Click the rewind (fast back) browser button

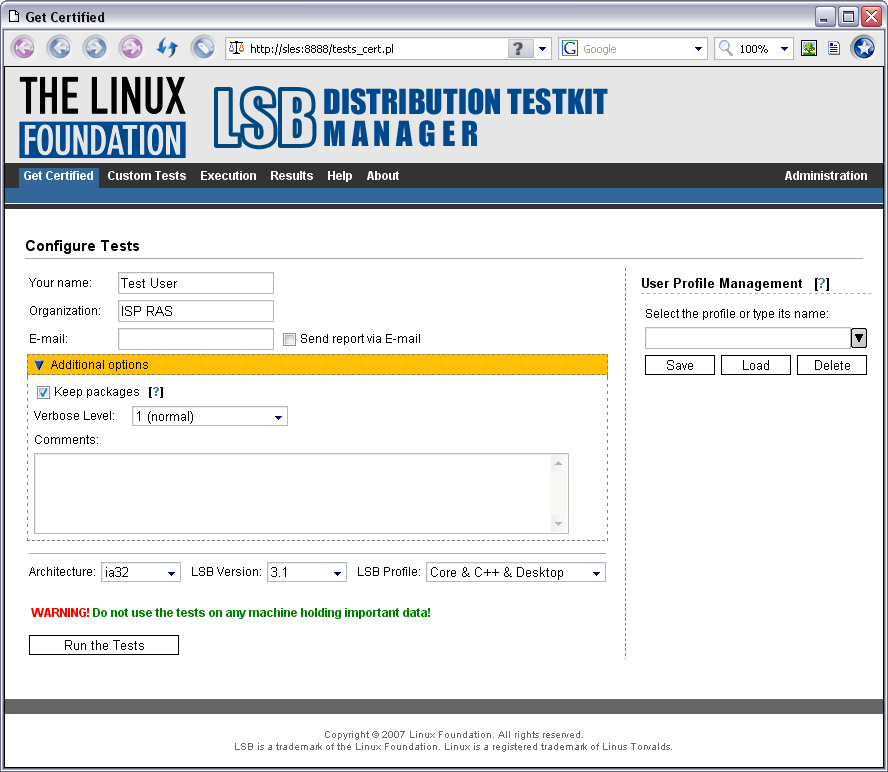[x=24, y=48]
